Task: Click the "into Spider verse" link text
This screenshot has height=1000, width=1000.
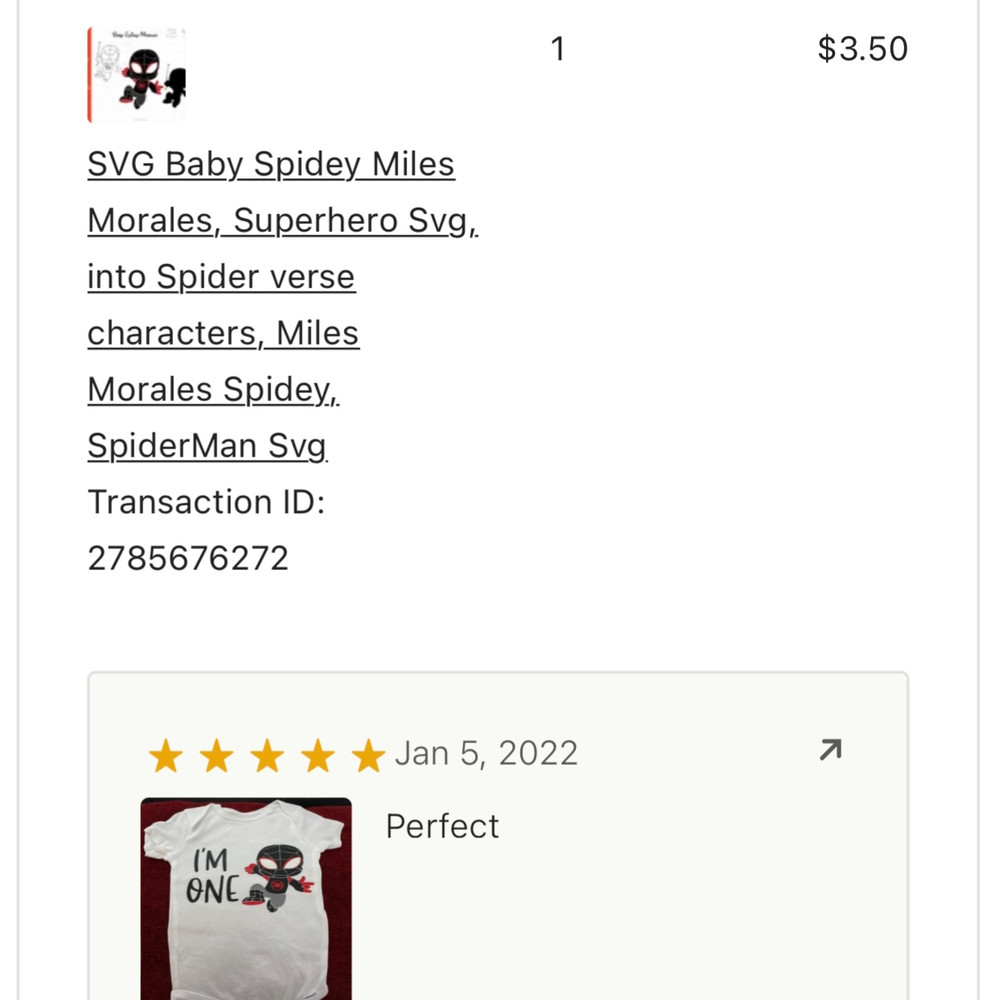Action: click(x=221, y=277)
